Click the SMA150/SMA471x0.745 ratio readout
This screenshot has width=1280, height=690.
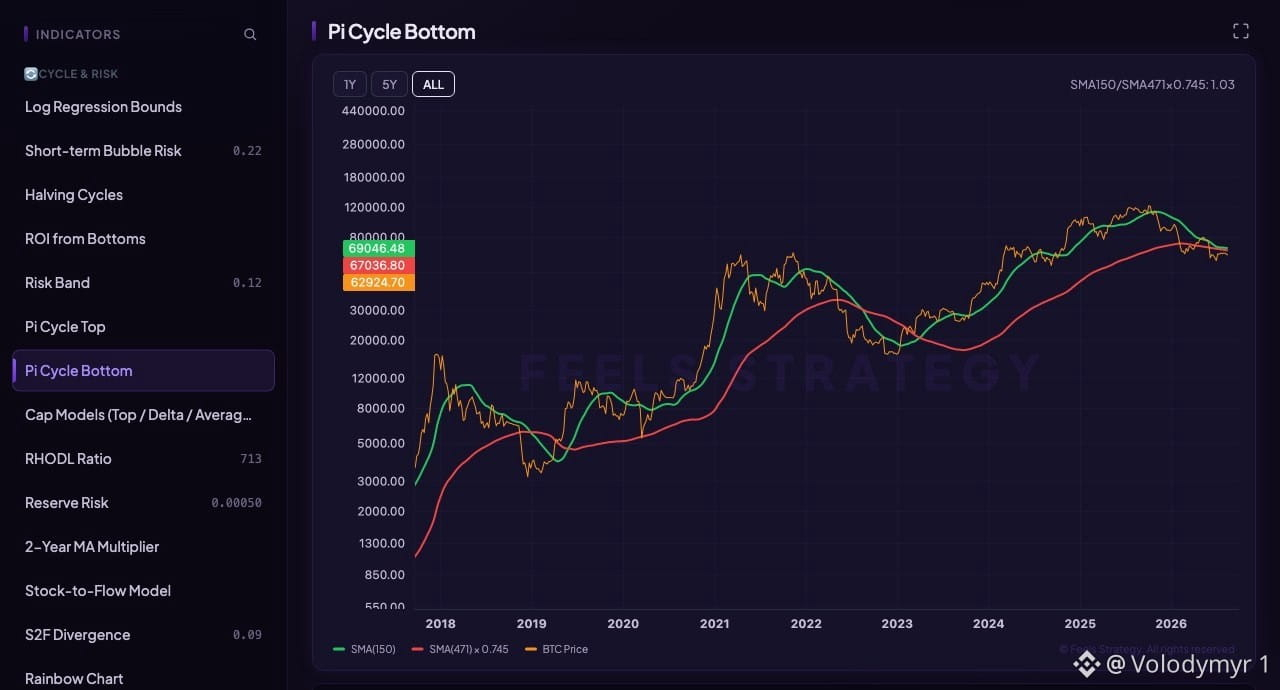click(1152, 84)
